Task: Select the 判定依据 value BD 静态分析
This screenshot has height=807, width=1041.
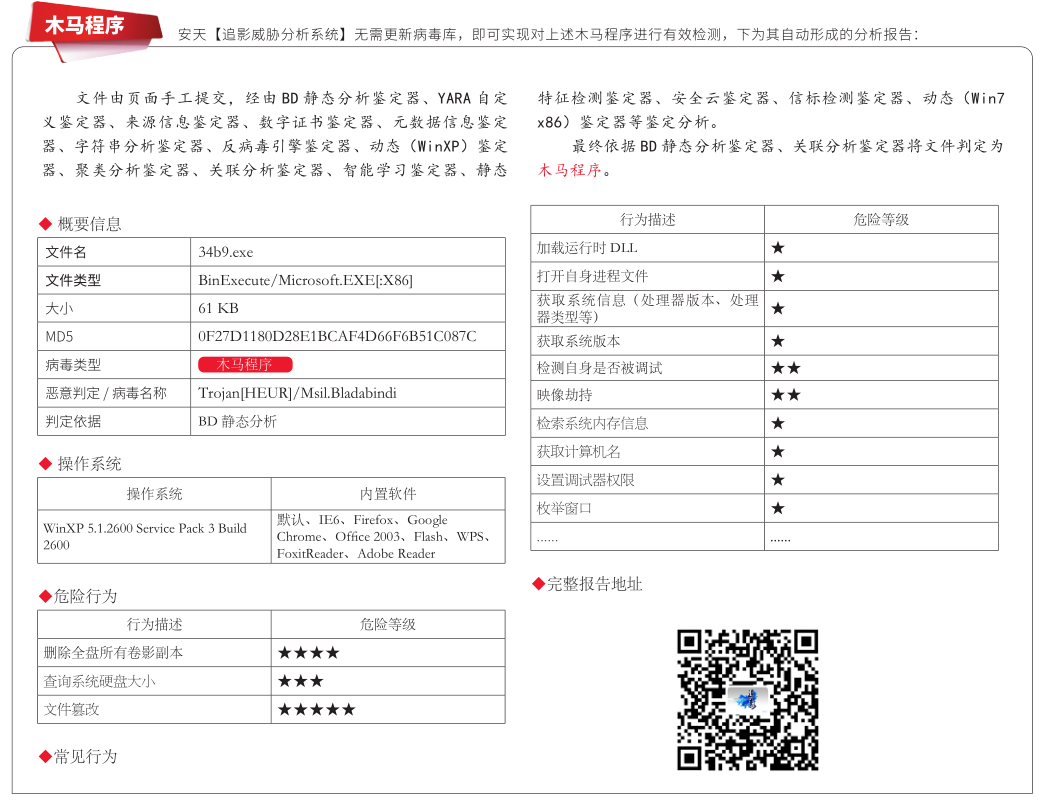Action: click(x=238, y=421)
